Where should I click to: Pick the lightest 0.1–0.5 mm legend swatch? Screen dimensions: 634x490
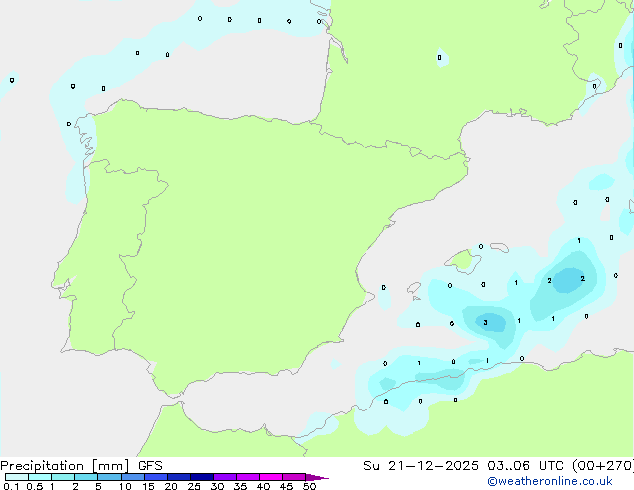pyautogui.click(x=16, y=478)
